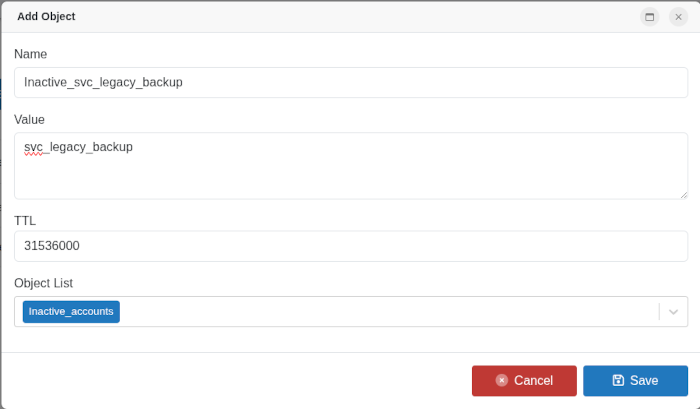Click the floppy disk icon on Save
This screenshot has width=700, height=409.
pos(618,380)
